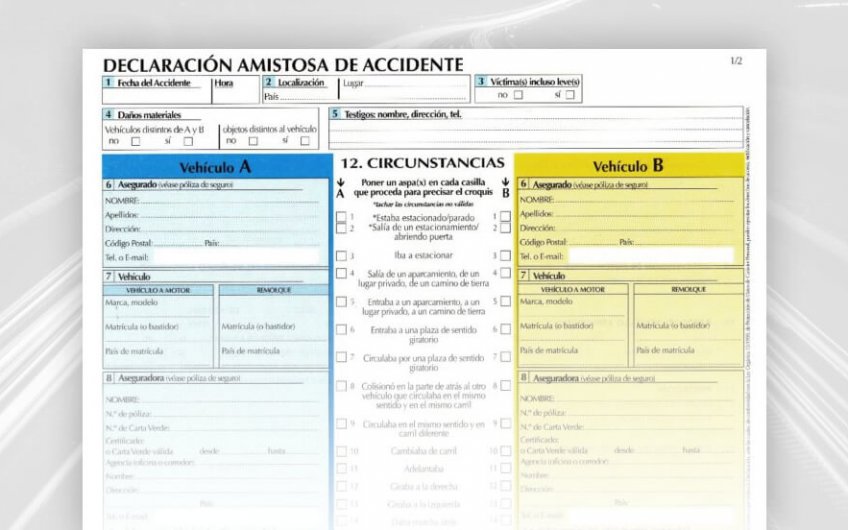Mark Vehicle A box 1 'Estaba estacionado/parado'
The image size is (848, 530).
point(341,217)
